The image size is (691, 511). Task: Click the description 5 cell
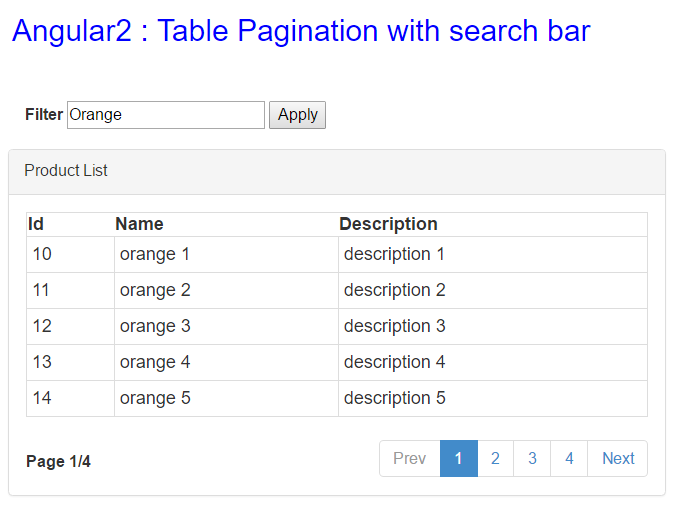click(493, 399)
